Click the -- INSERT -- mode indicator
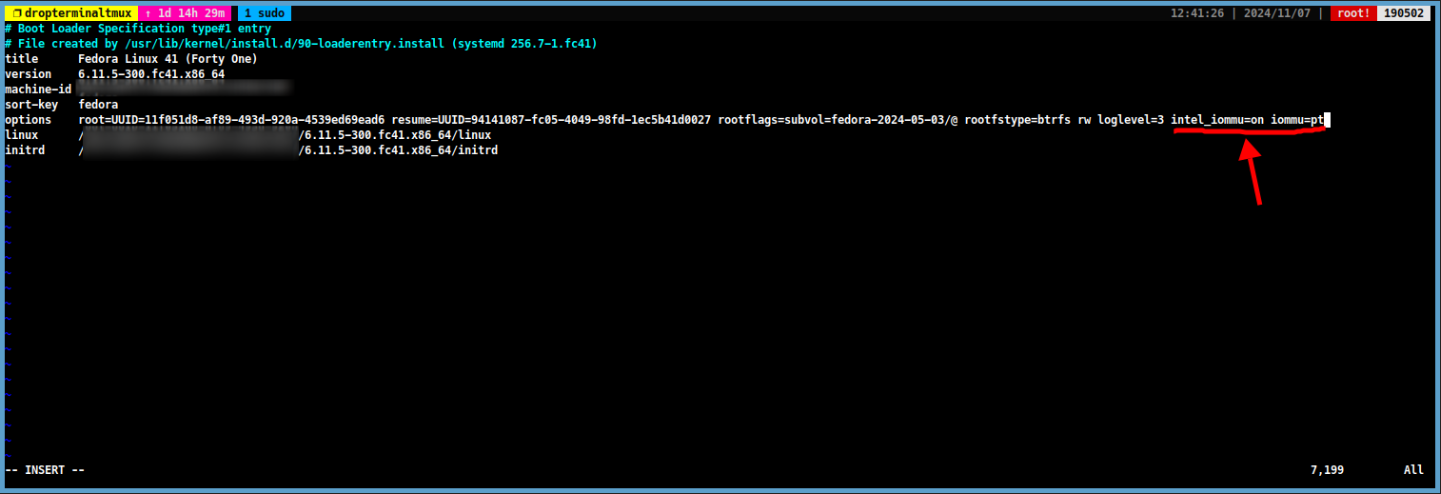The width and height of the screenshot is (1441, 494). [45, 469]
